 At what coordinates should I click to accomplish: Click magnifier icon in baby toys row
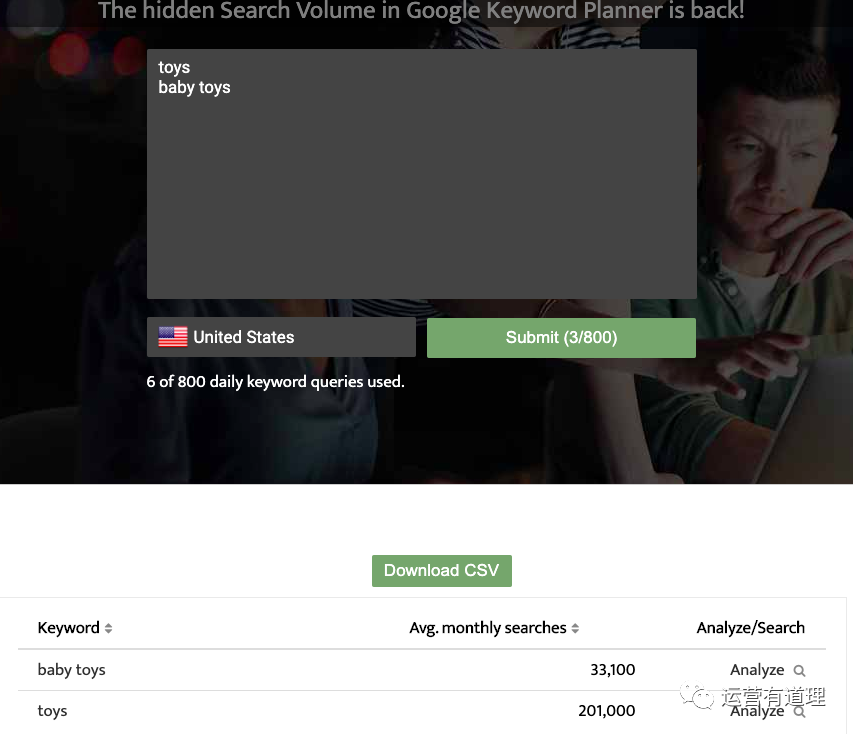click(799, 671)
